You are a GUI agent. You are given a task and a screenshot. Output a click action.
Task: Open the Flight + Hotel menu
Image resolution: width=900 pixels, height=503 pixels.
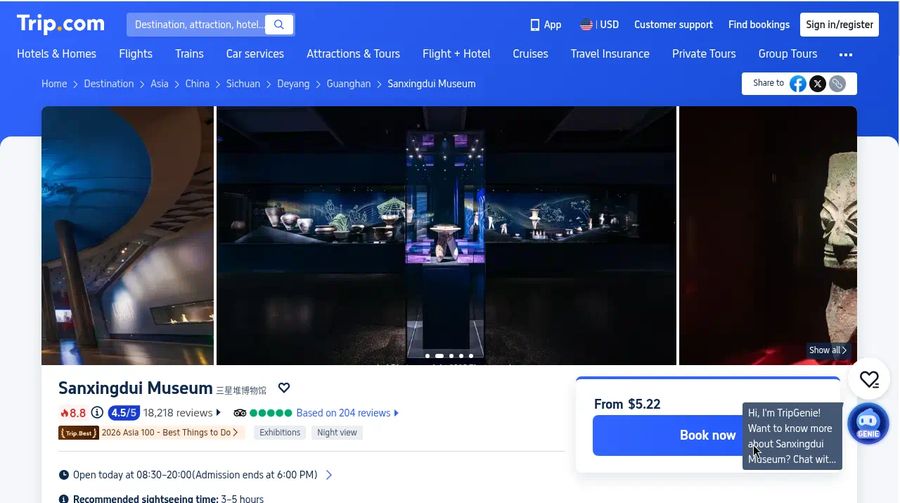point(456,54)
